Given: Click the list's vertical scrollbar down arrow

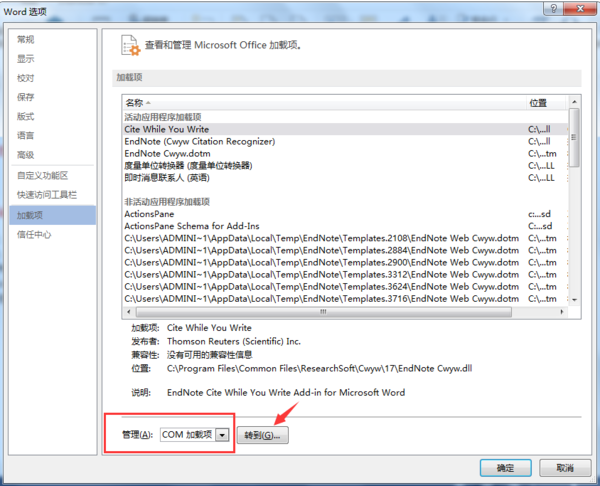Looking at the screenshot, I should (574, 300).
